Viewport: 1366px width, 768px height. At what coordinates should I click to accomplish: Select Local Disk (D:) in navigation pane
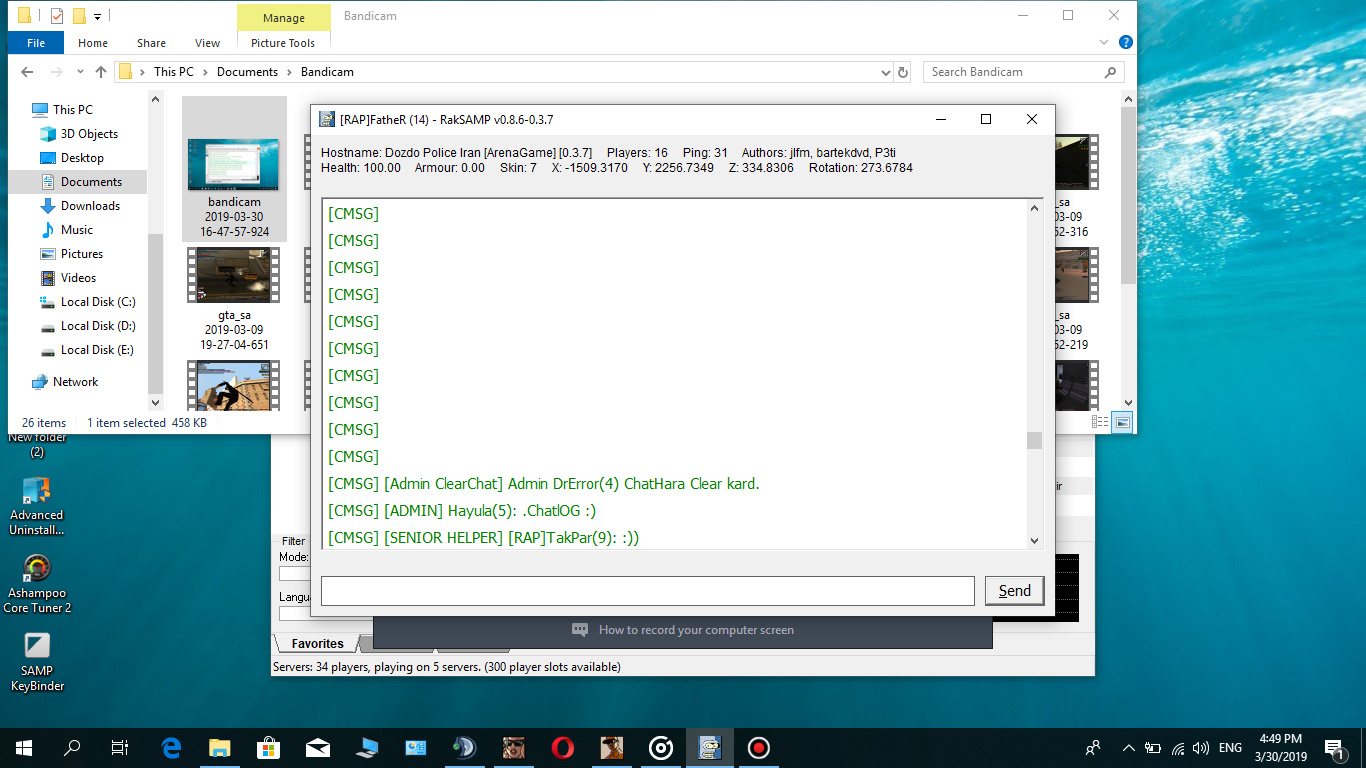(x=98, y=326)
